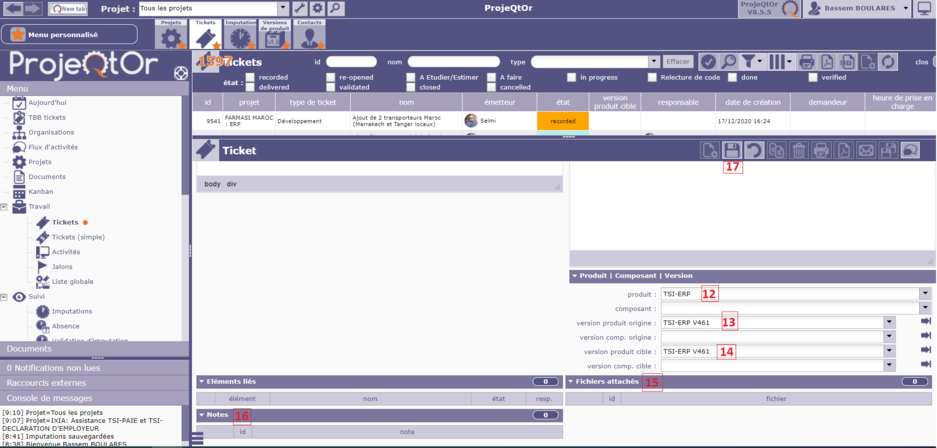Viewport: 937px width, 448px height.
Task: Delete the ticket with the trash icon
Action: point(798,151)
